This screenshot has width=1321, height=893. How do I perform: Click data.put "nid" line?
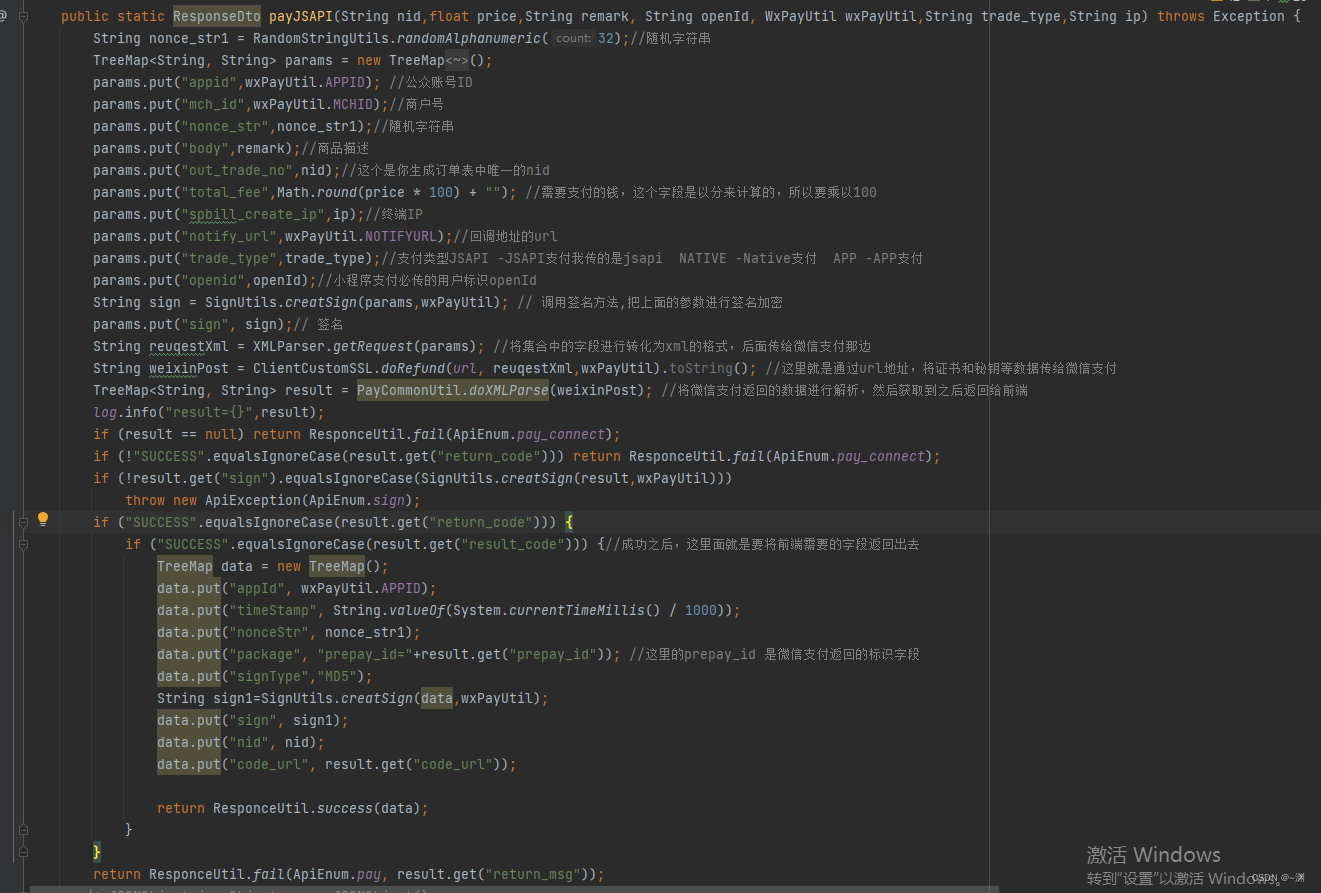click(x=241, y=743)
